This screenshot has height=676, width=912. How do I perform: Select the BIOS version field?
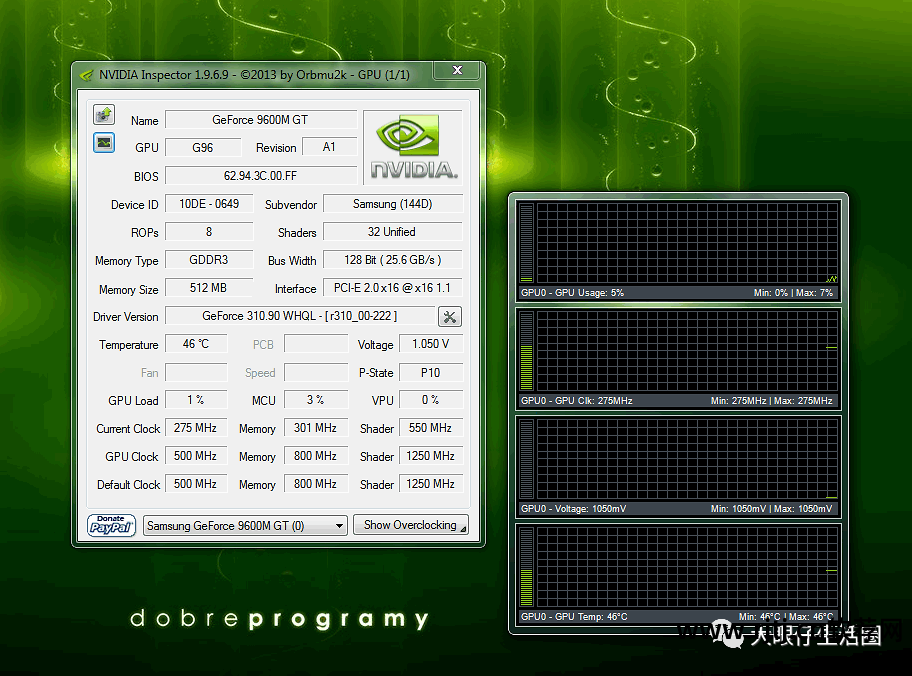pos(260,176)
